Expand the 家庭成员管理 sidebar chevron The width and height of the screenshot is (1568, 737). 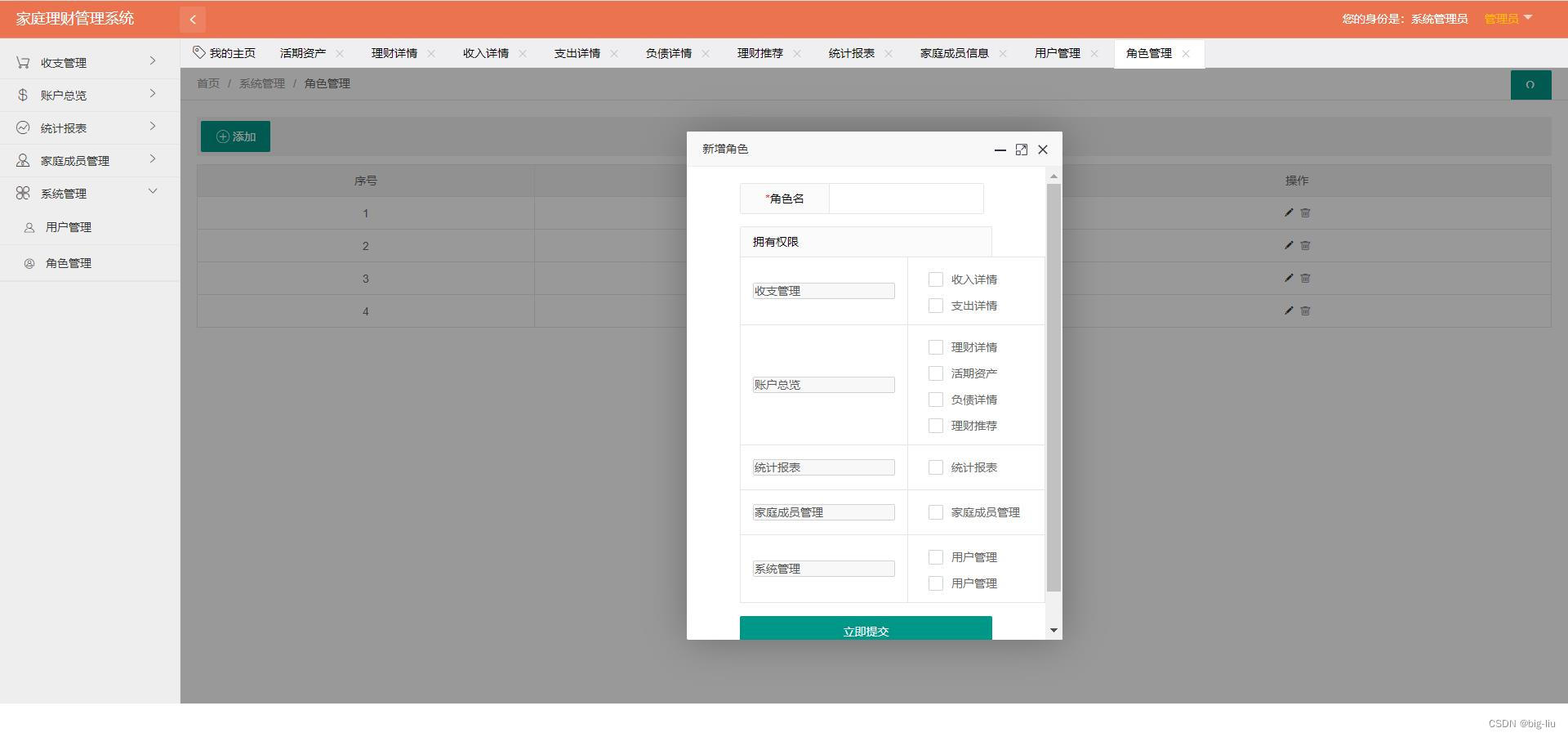[153, 159]
